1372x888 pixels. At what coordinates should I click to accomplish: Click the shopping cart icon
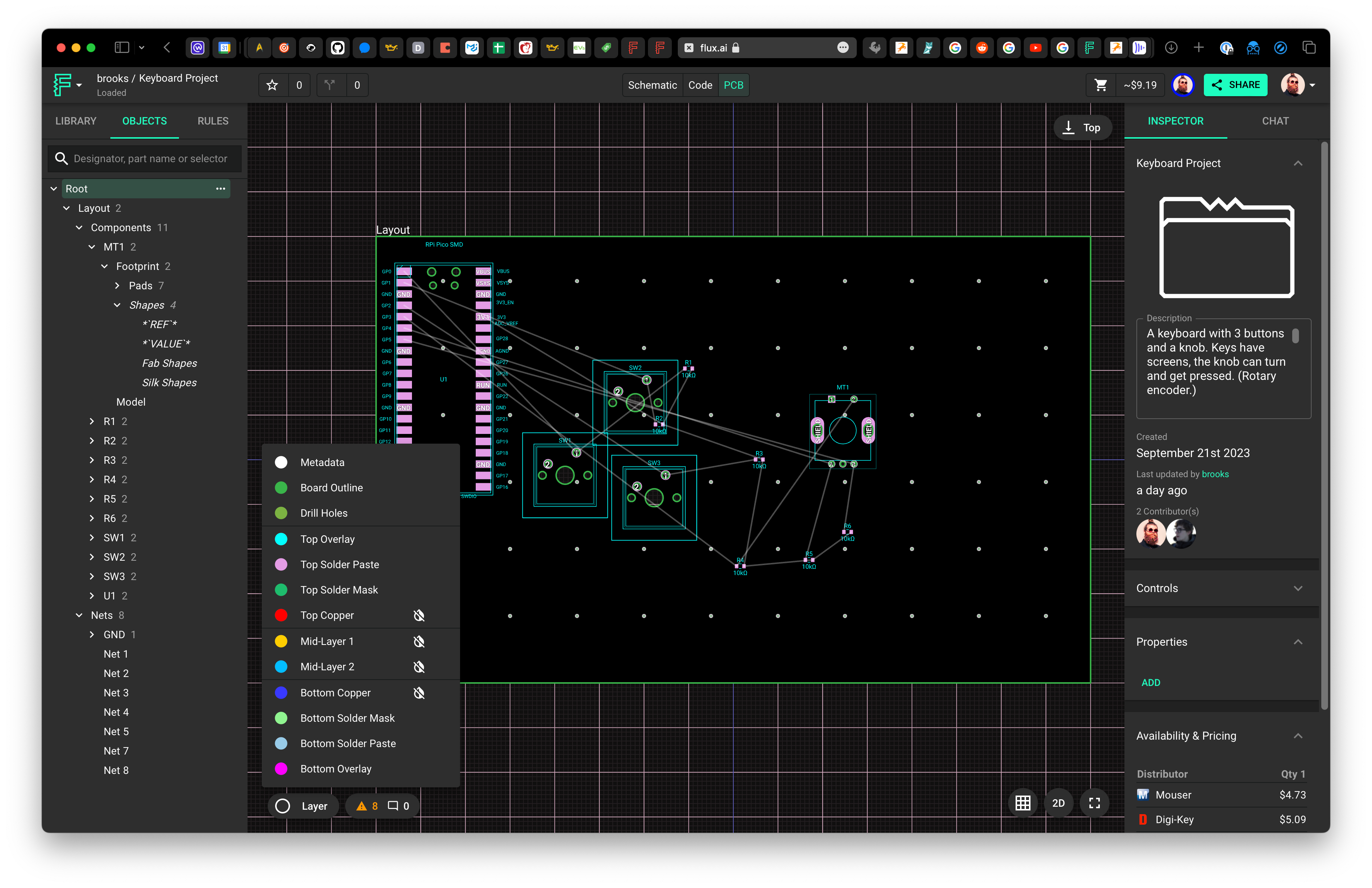1101,85
